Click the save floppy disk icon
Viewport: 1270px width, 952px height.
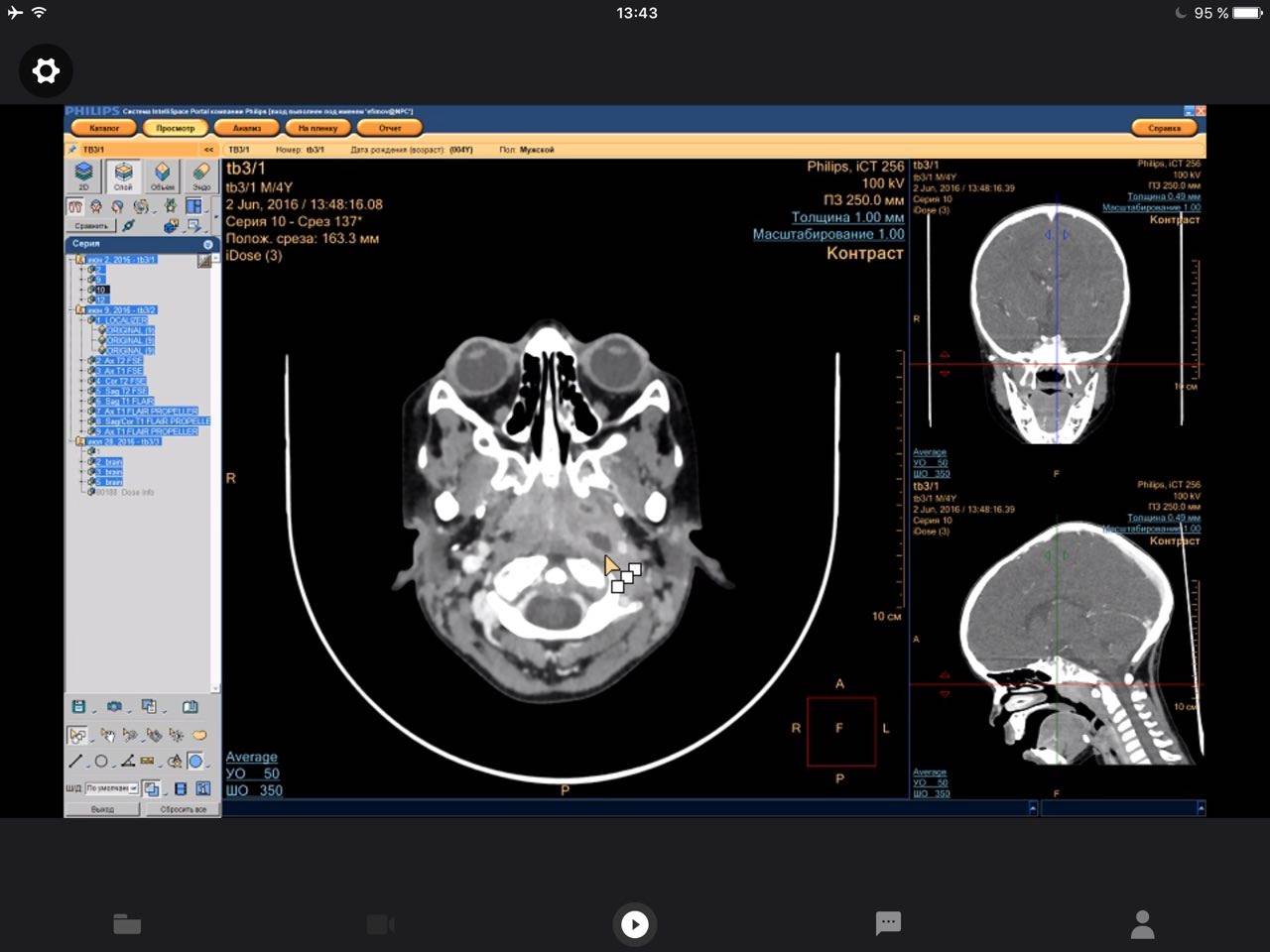point(78,706)
